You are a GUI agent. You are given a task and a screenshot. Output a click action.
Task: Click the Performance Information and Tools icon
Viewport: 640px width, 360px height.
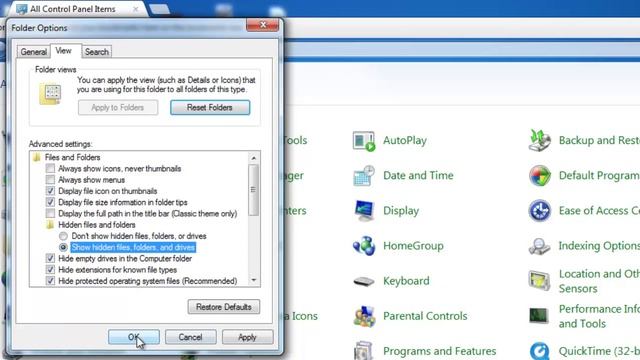pyautogui.click(x=539, y=316)
